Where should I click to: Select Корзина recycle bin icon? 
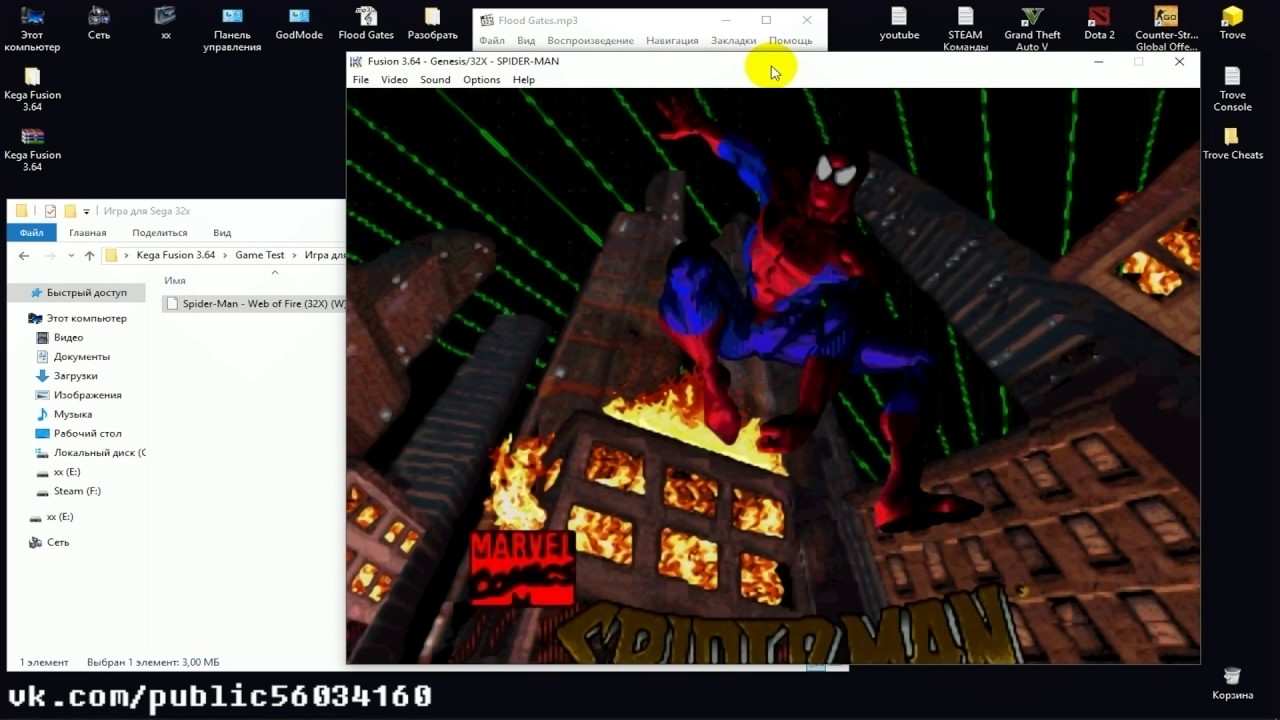tap(1232, 683)
